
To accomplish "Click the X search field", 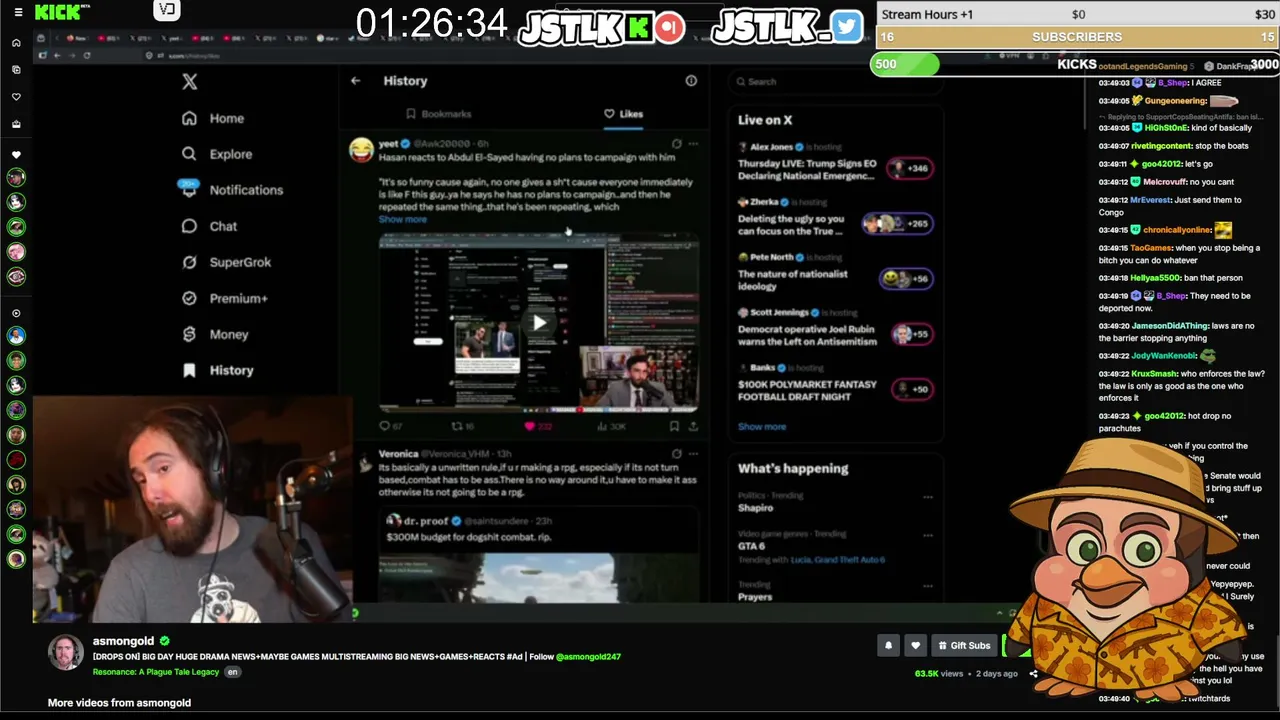I will point(835,82).
